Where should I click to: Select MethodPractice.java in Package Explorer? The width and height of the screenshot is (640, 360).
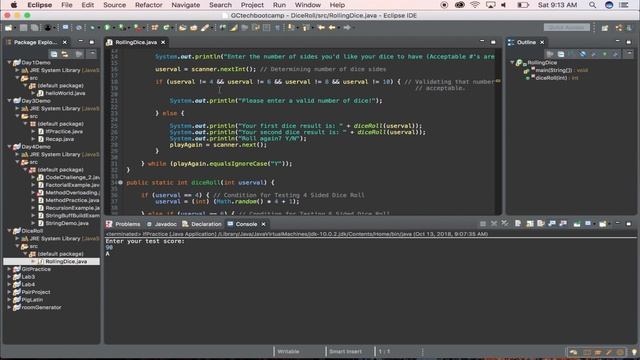coord(72,200)
